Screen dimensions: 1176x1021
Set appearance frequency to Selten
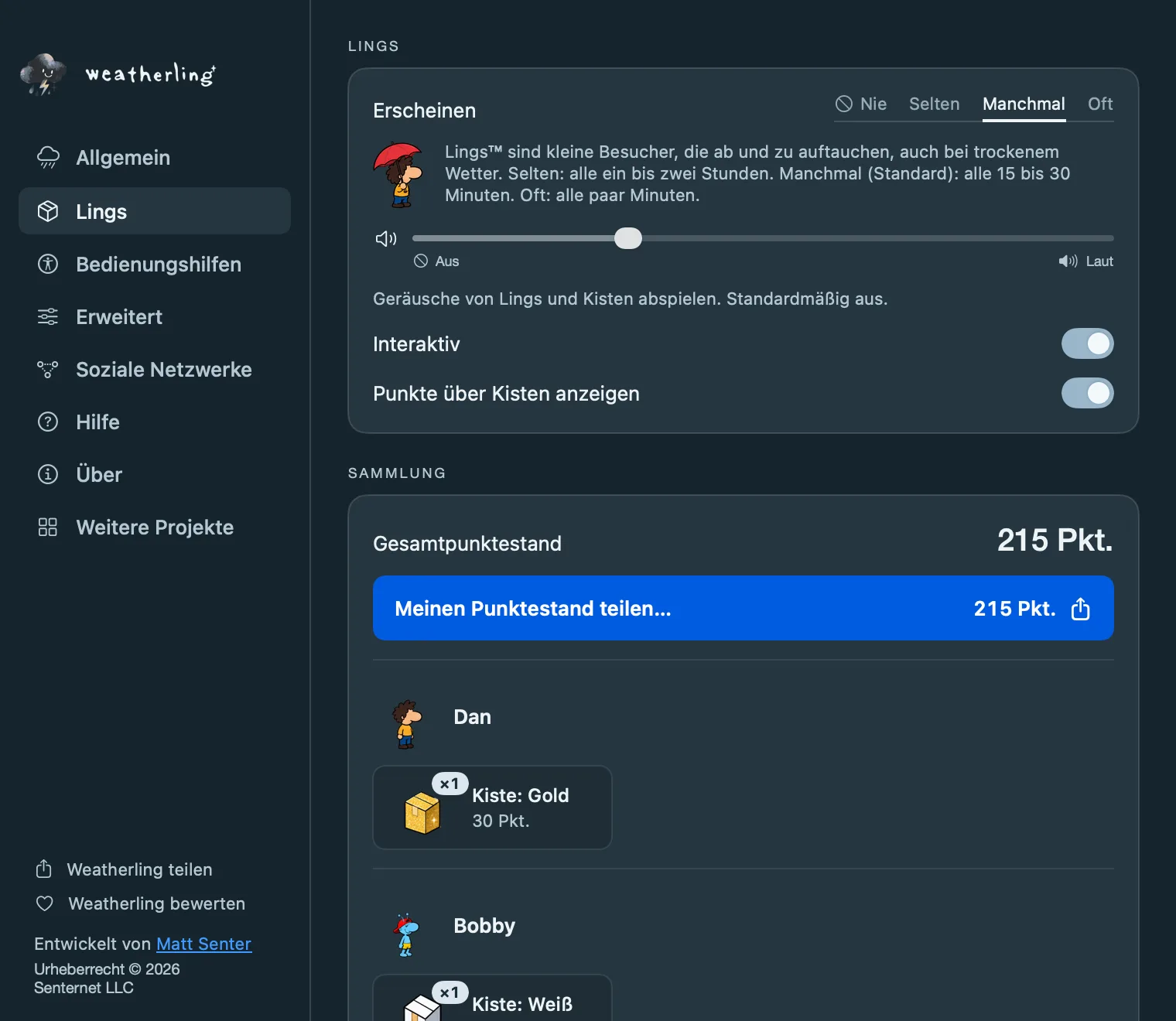pyautogui.click(x=934, y=104)
